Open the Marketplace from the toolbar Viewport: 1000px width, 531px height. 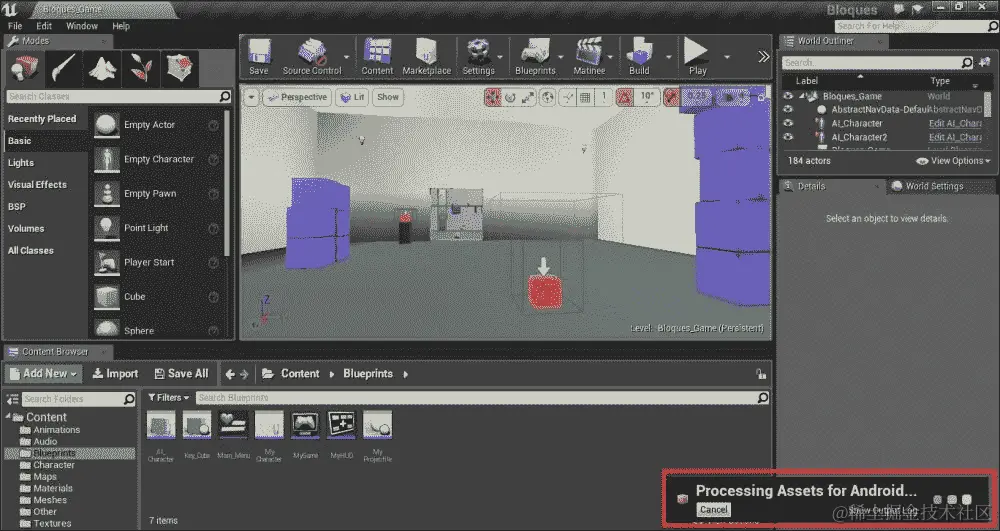(427, 57)
